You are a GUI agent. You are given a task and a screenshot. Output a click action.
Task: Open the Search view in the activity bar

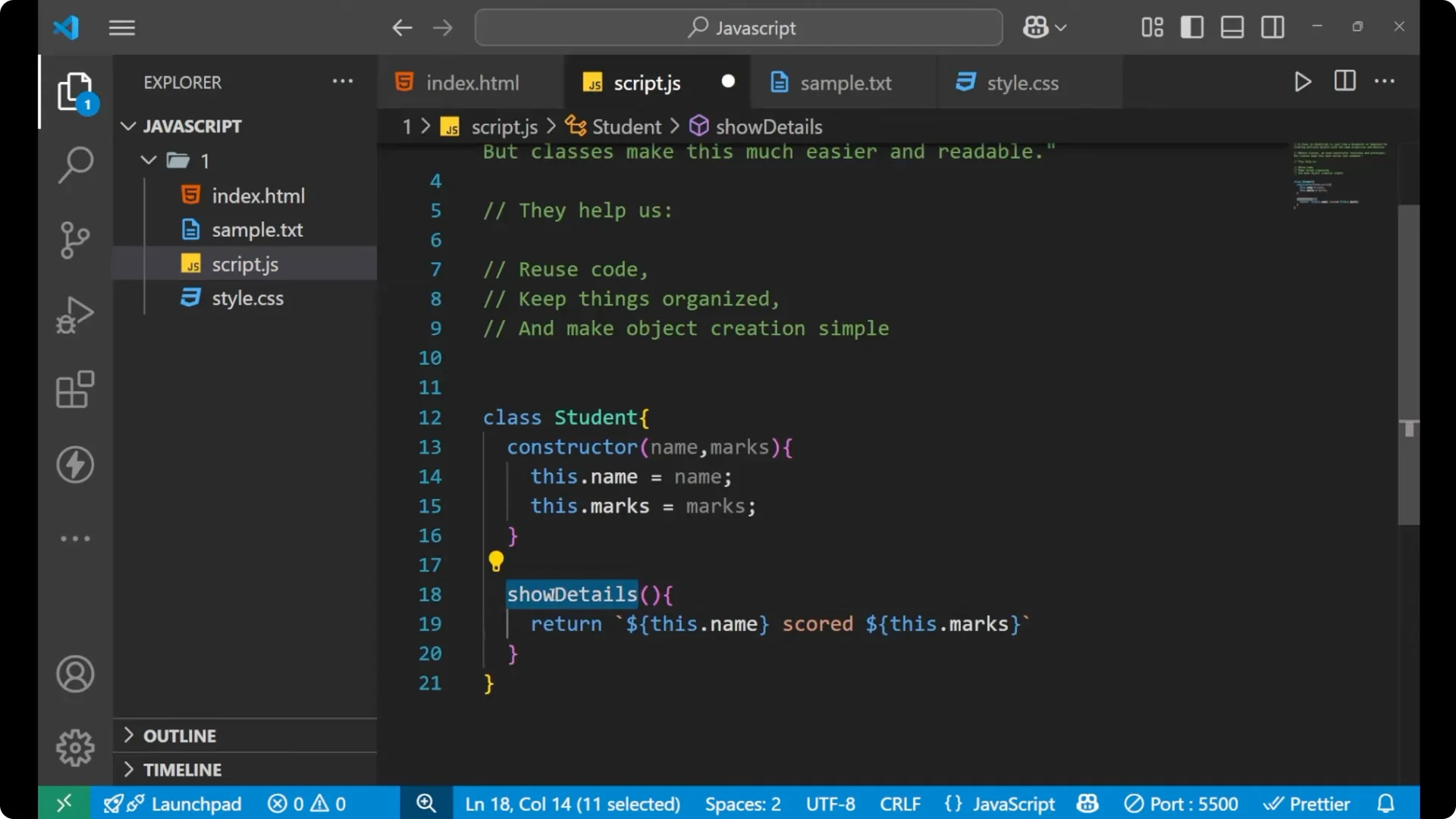75,164
